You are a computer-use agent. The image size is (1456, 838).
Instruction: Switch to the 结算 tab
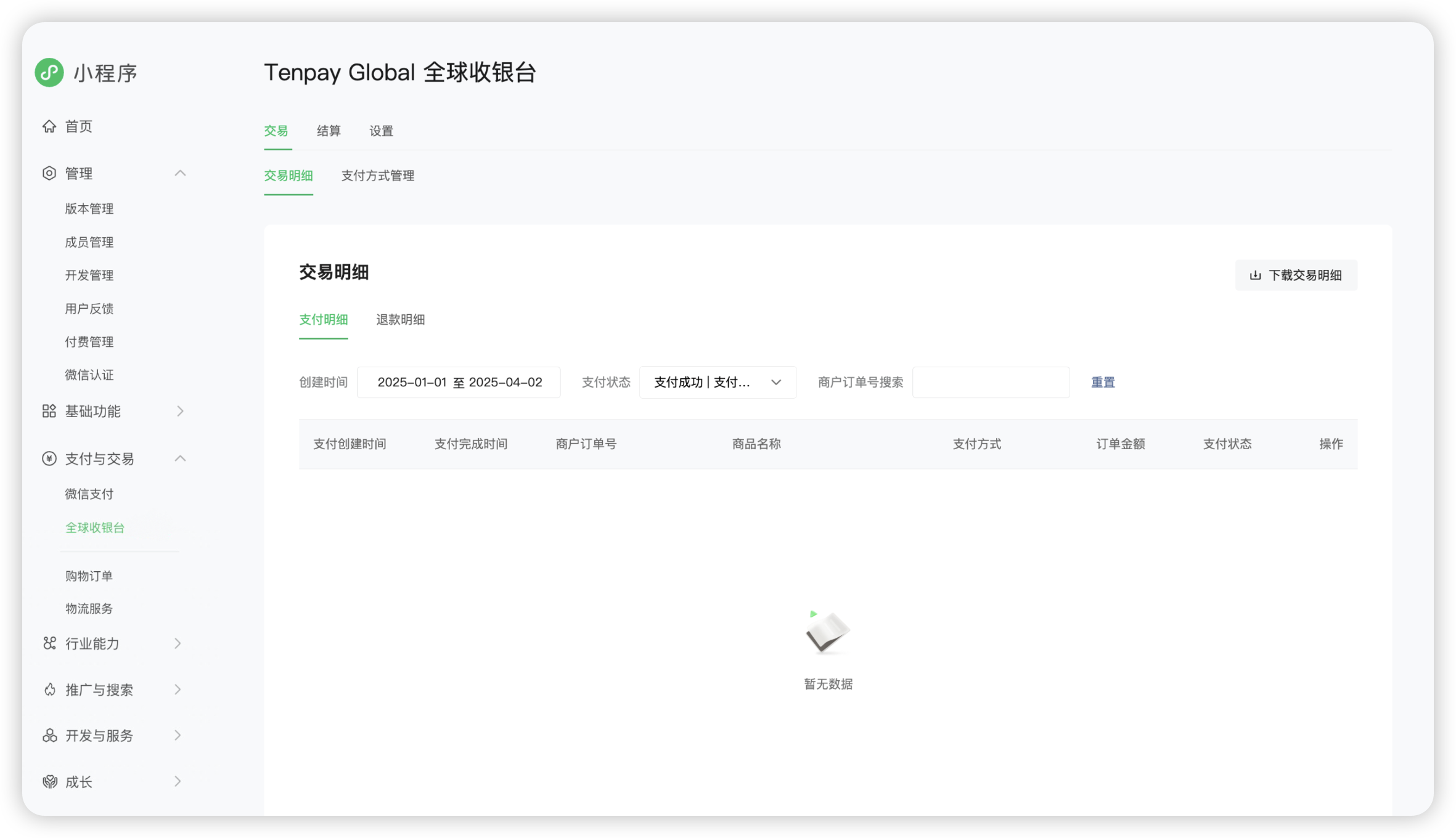[329, 131]
